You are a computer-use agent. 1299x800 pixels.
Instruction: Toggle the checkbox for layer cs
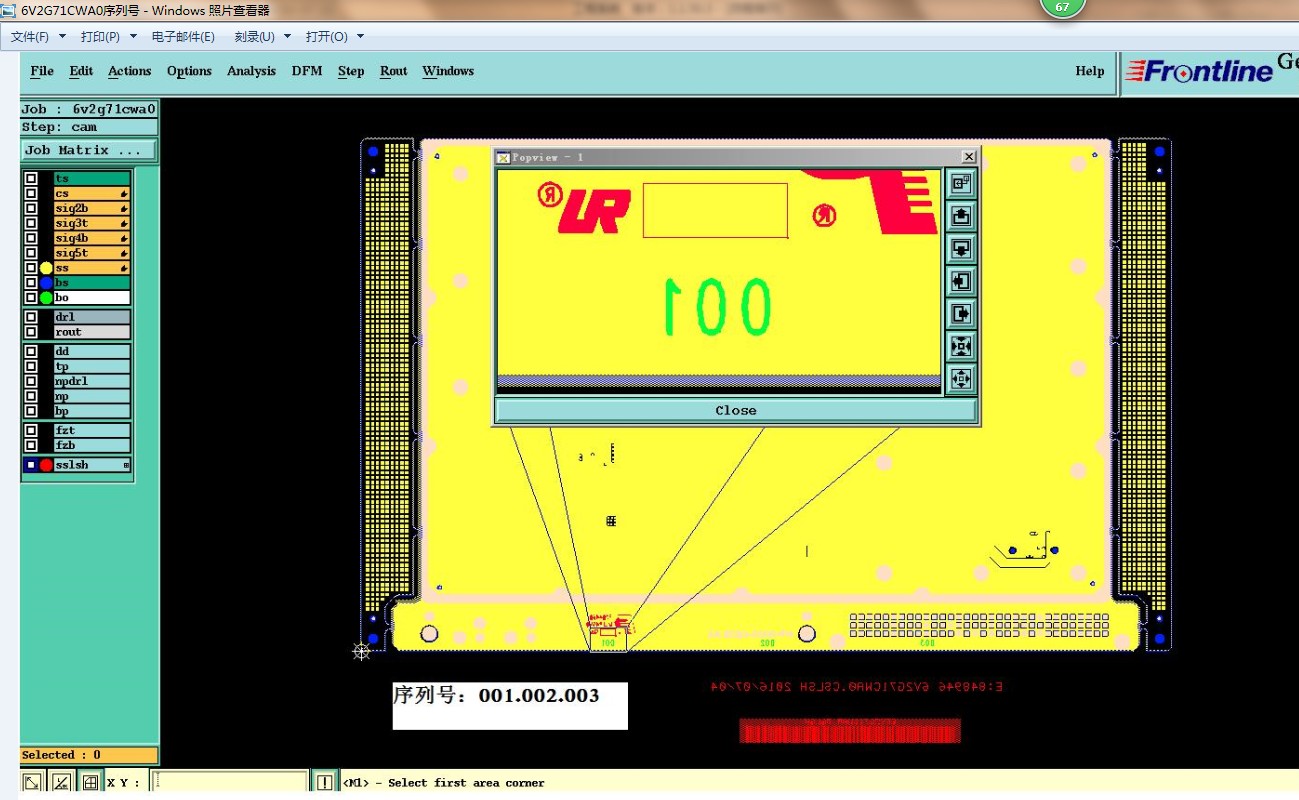click(31, 194)
